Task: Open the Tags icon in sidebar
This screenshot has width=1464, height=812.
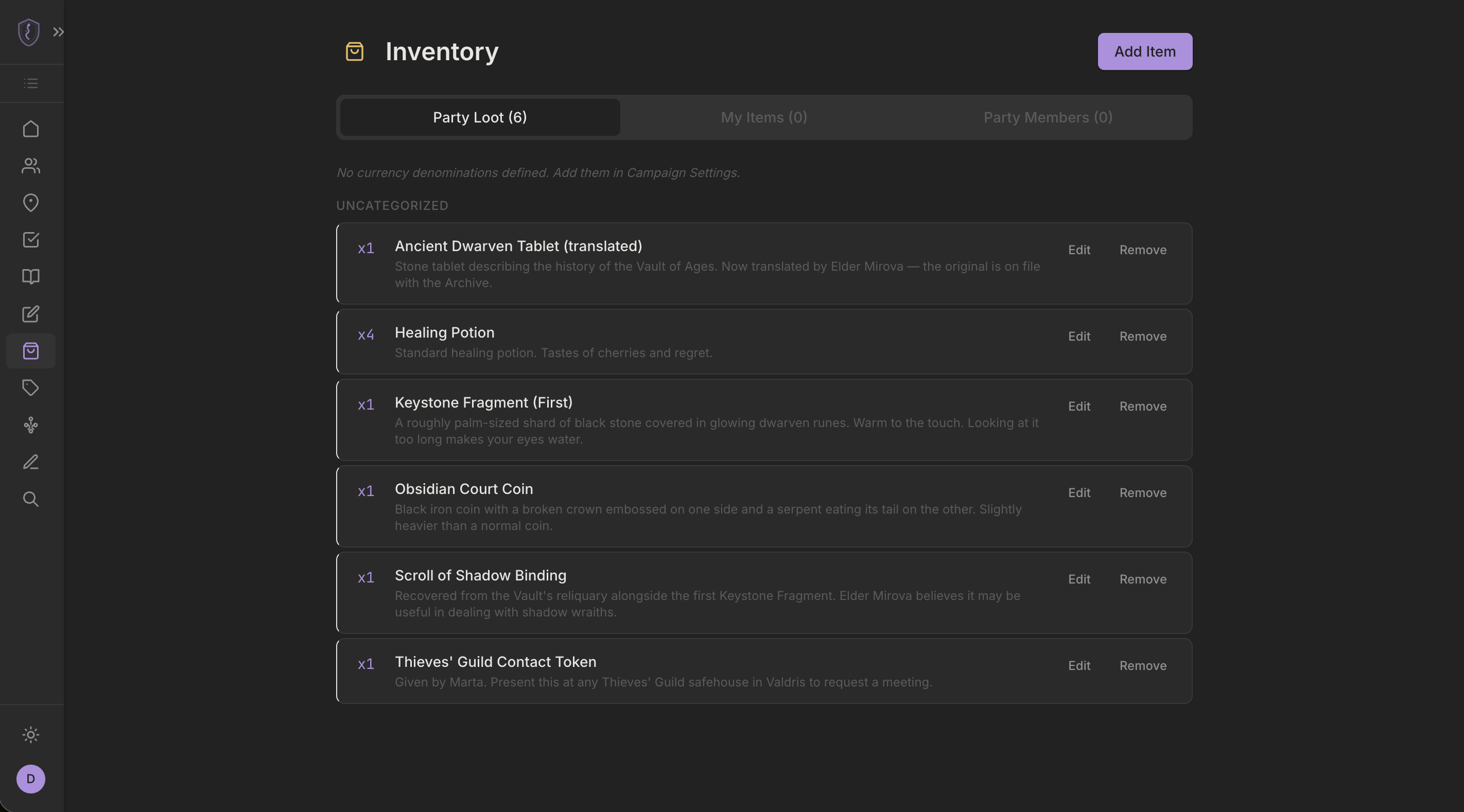Action: pyautogui.click(x=31, y=388)
